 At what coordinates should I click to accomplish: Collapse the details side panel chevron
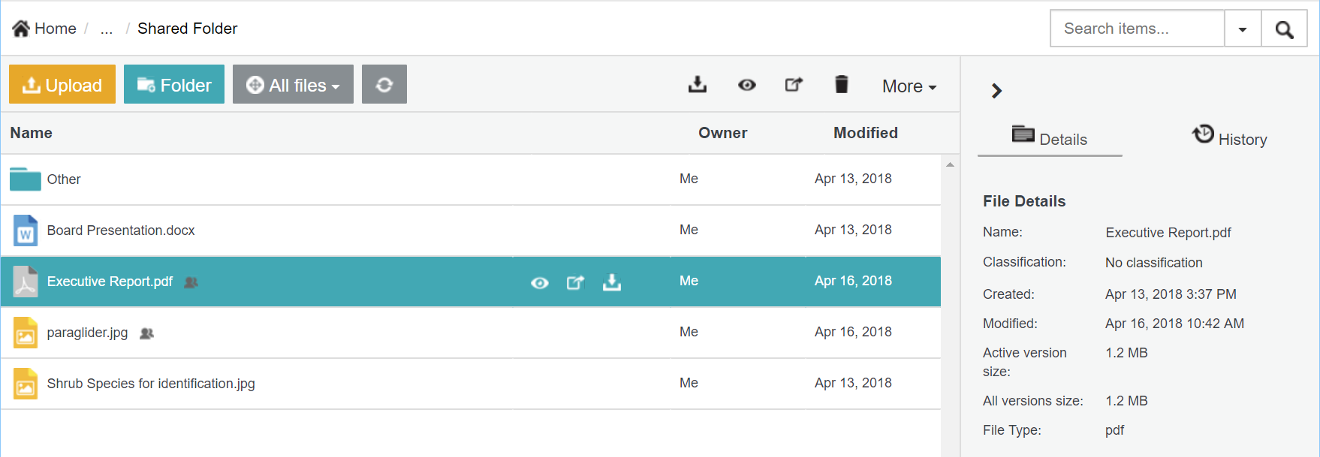click(x=996, y=91)
